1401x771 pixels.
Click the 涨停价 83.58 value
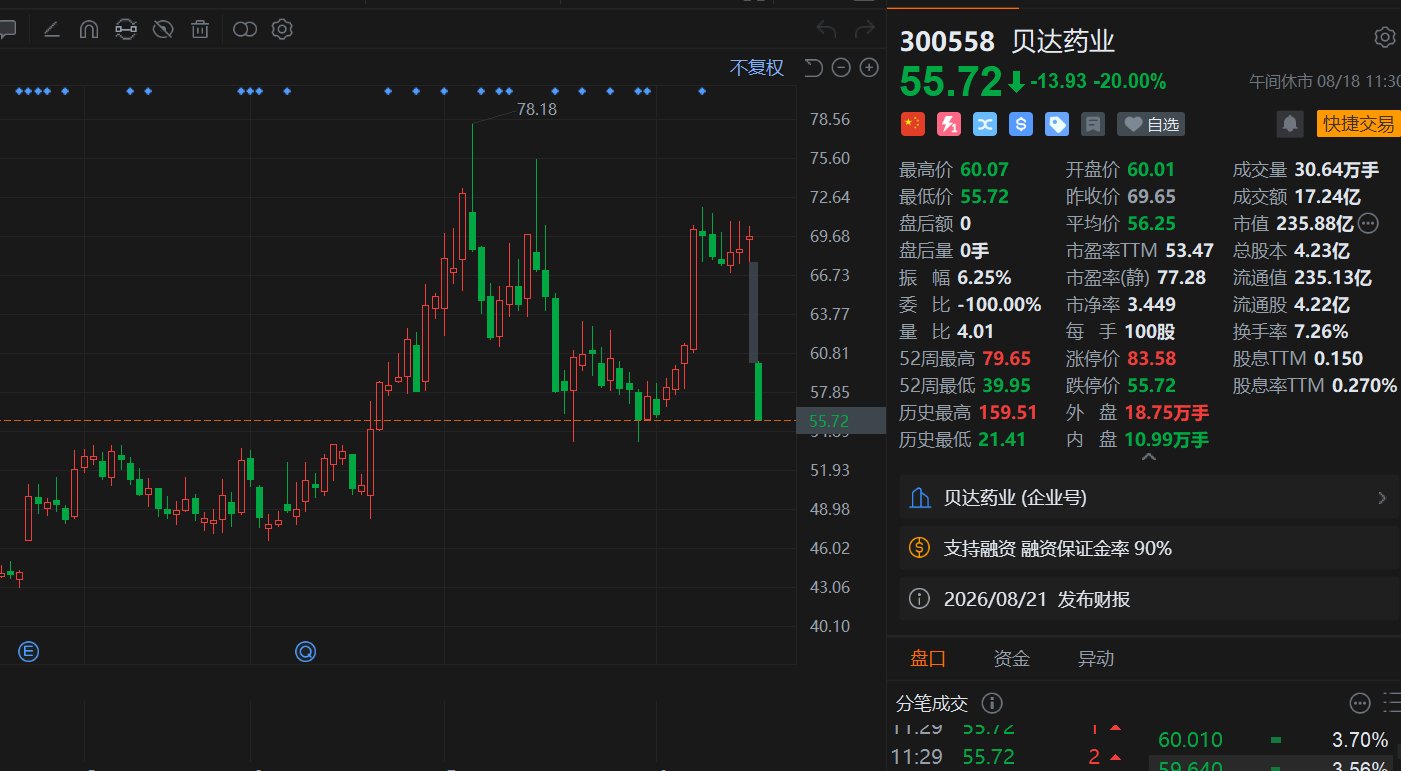point(1152,358)
